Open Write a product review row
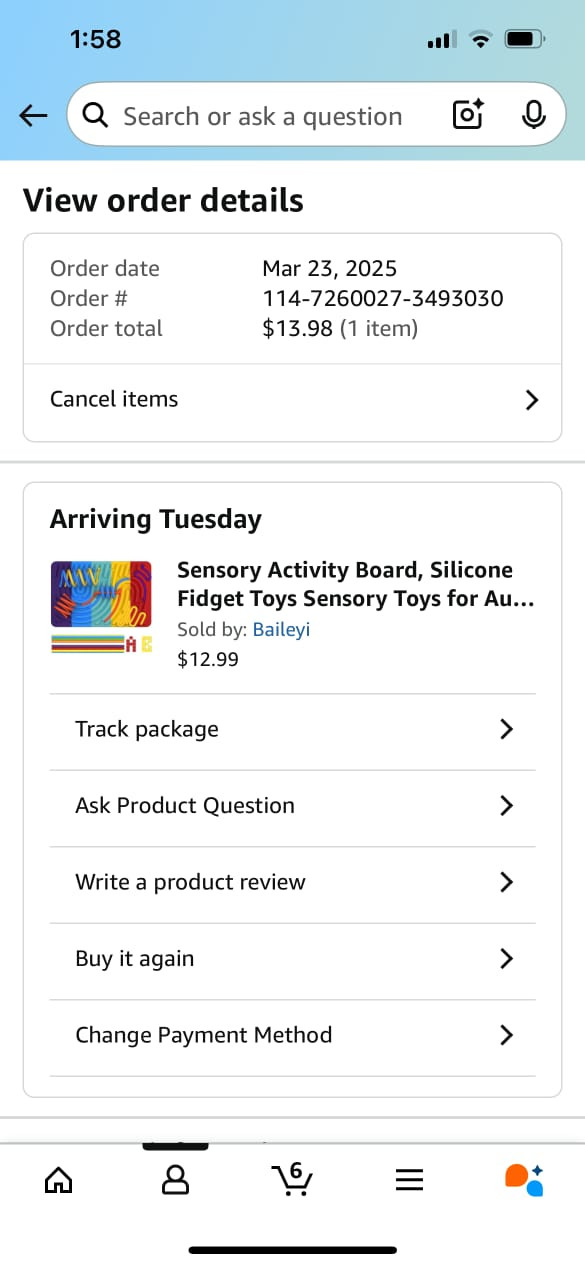This screenshot has width=585, height=1266. (x=293, y=882)
